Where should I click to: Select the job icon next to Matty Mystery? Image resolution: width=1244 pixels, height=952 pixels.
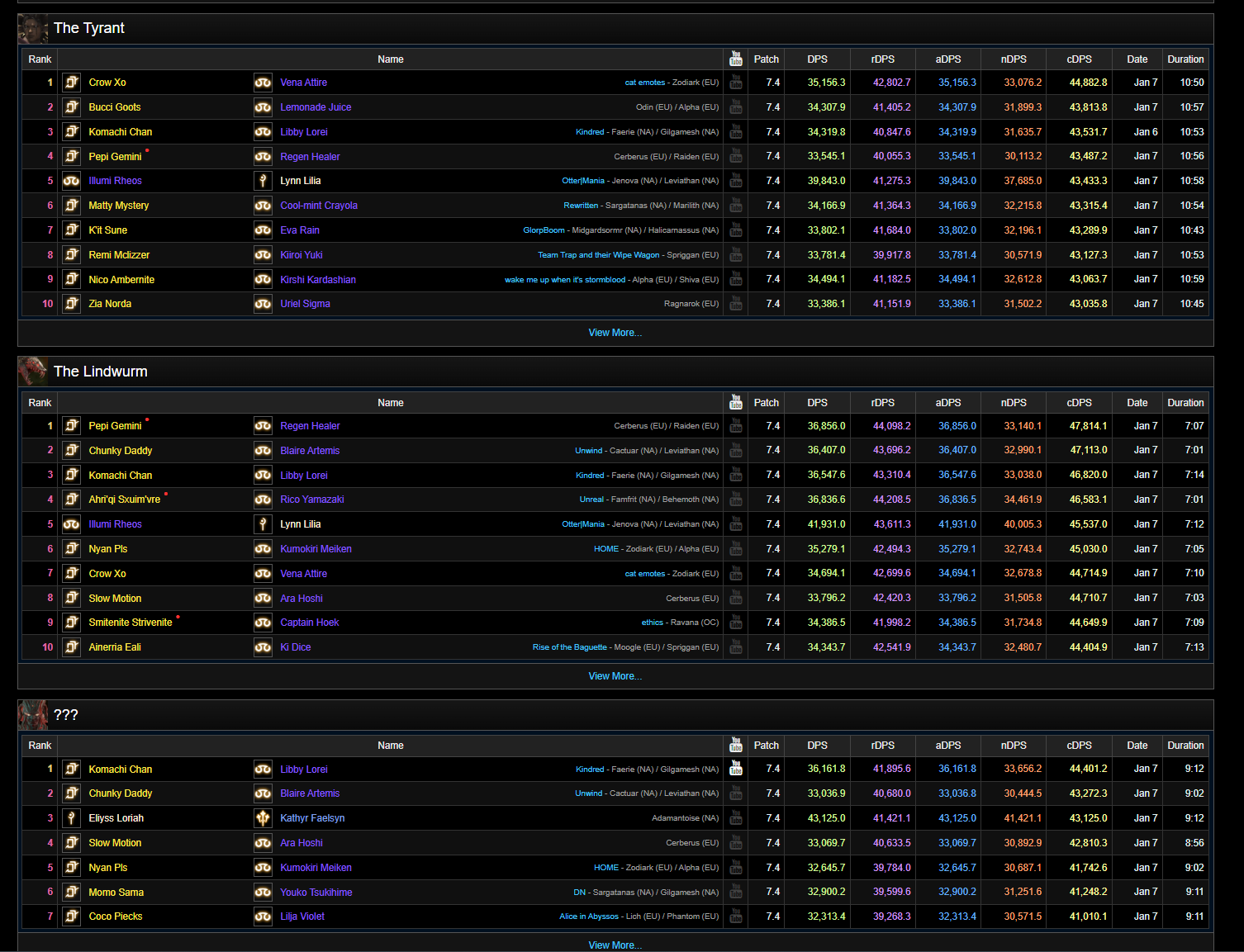72,205
